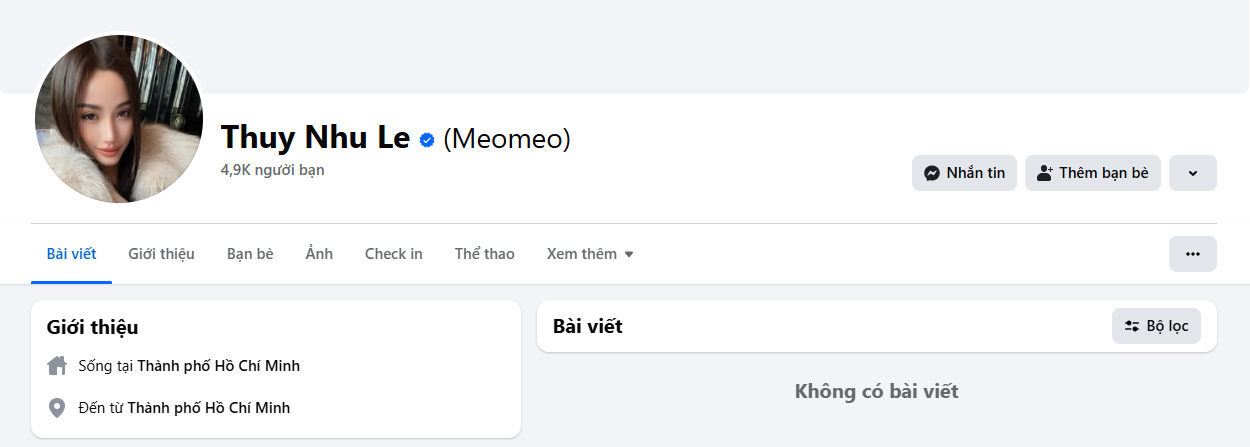Click the location pin icon beside Đến từ

coord(57,408)
